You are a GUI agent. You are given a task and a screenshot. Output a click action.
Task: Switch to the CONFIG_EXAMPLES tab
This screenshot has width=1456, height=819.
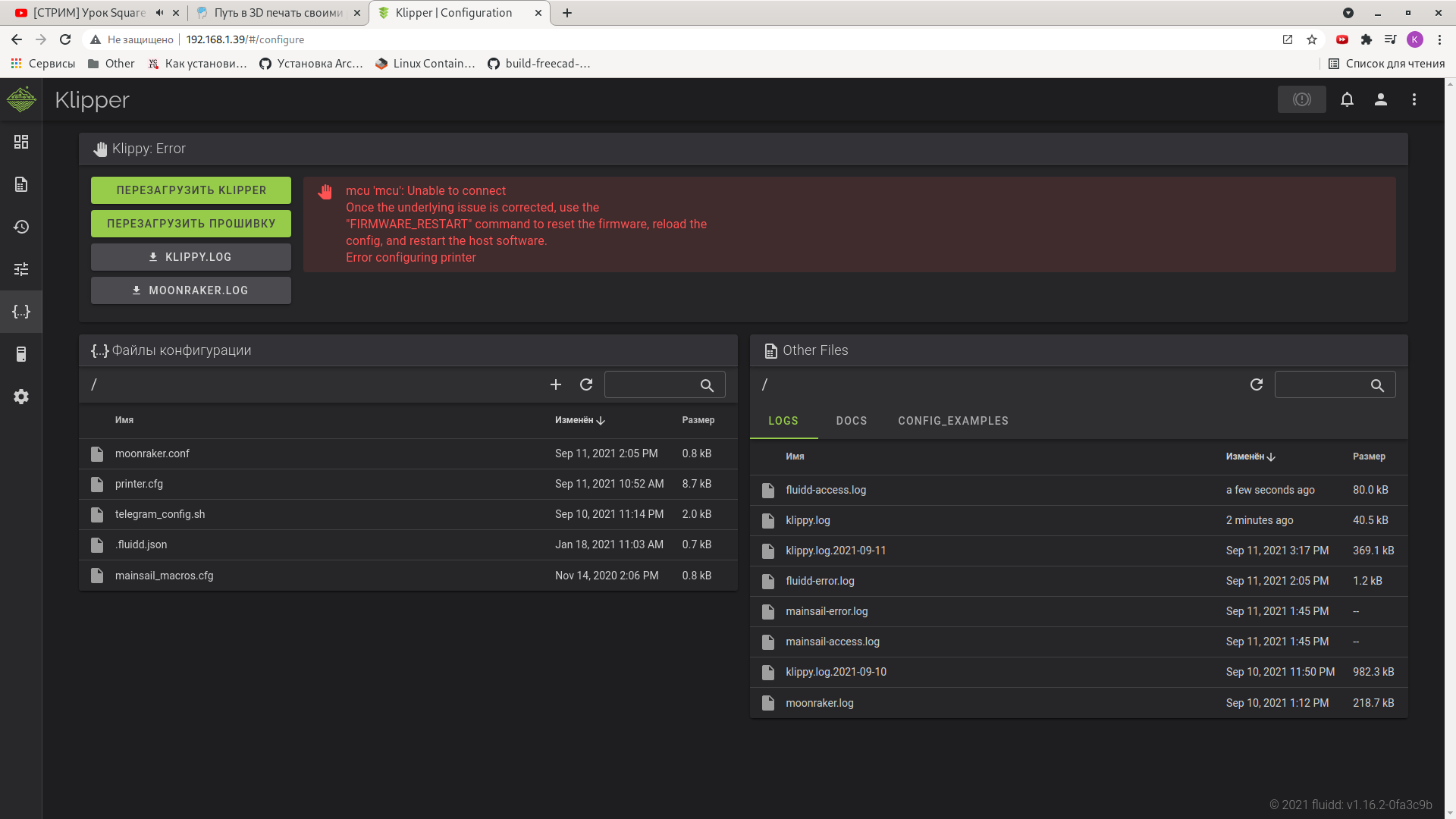click(953, 421)
